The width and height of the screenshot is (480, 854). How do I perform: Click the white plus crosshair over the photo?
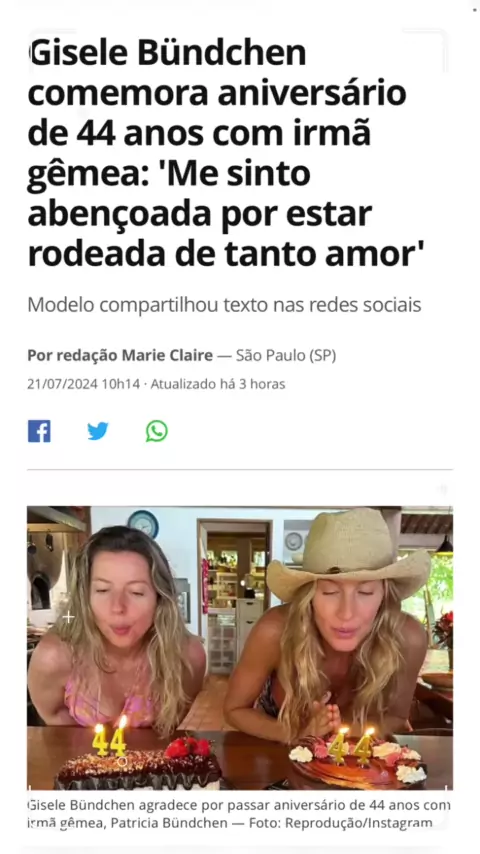coord(68,617)
